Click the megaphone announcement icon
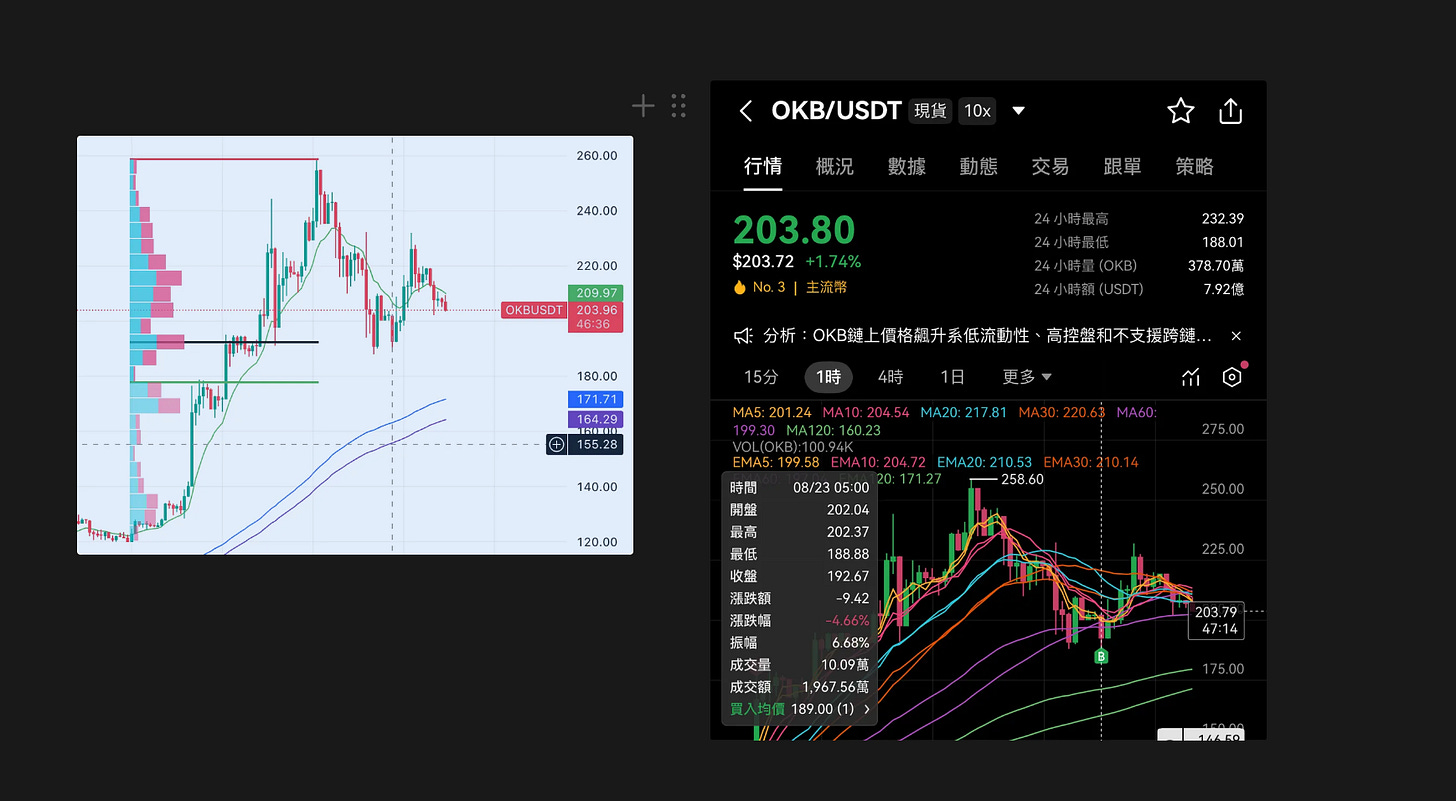Screen dimensions: 1456x801 [x=743, y=336]
